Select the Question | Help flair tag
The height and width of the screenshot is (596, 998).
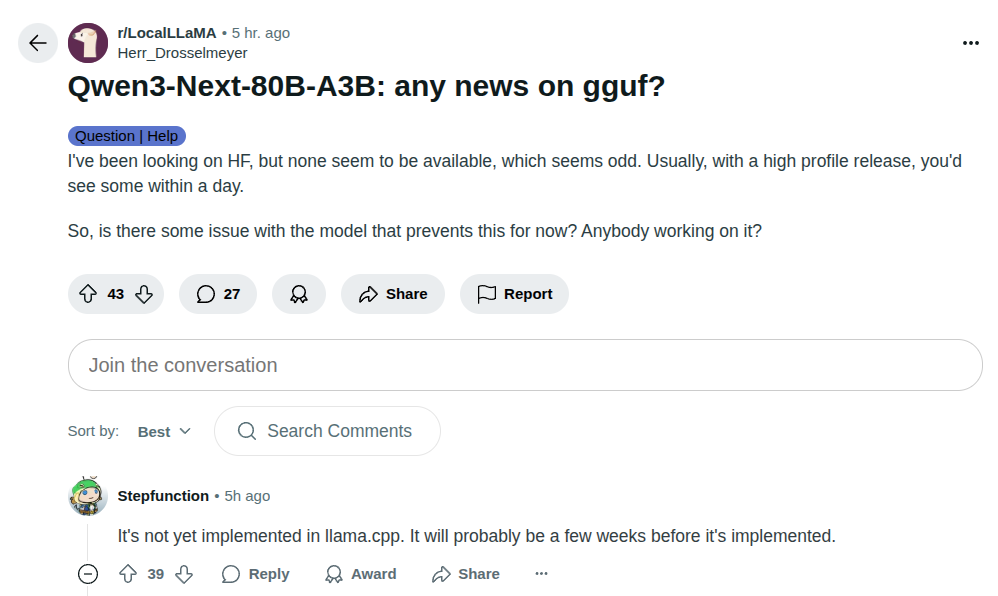pos(127,136)
